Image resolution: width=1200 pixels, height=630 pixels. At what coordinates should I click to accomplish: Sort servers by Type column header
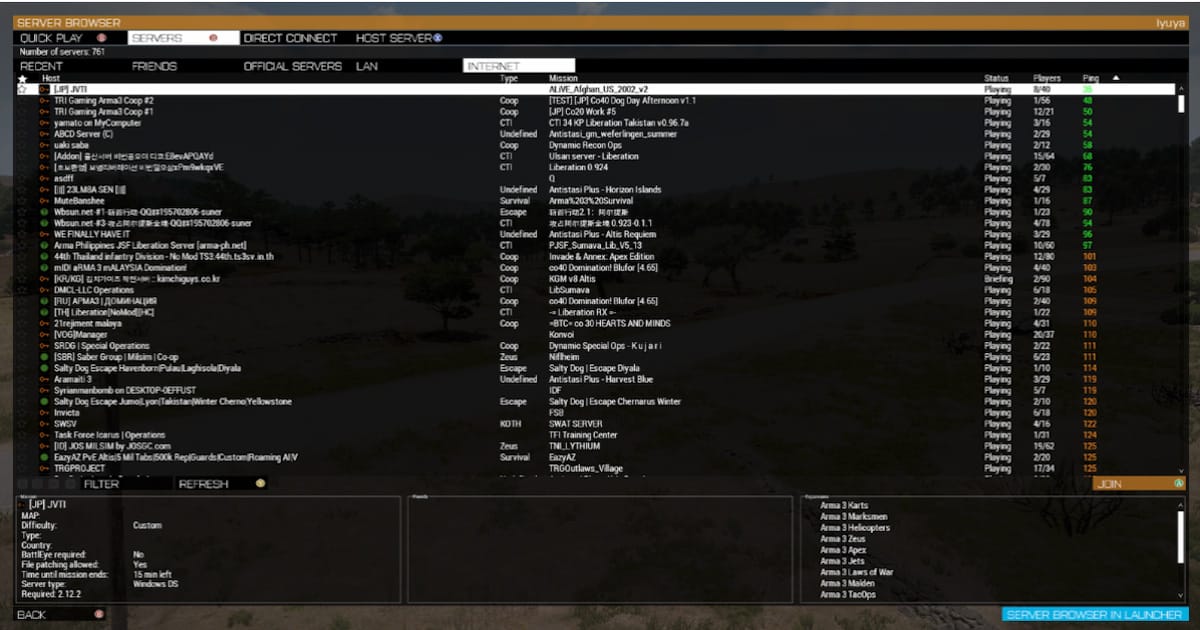(x=509, y=78)
